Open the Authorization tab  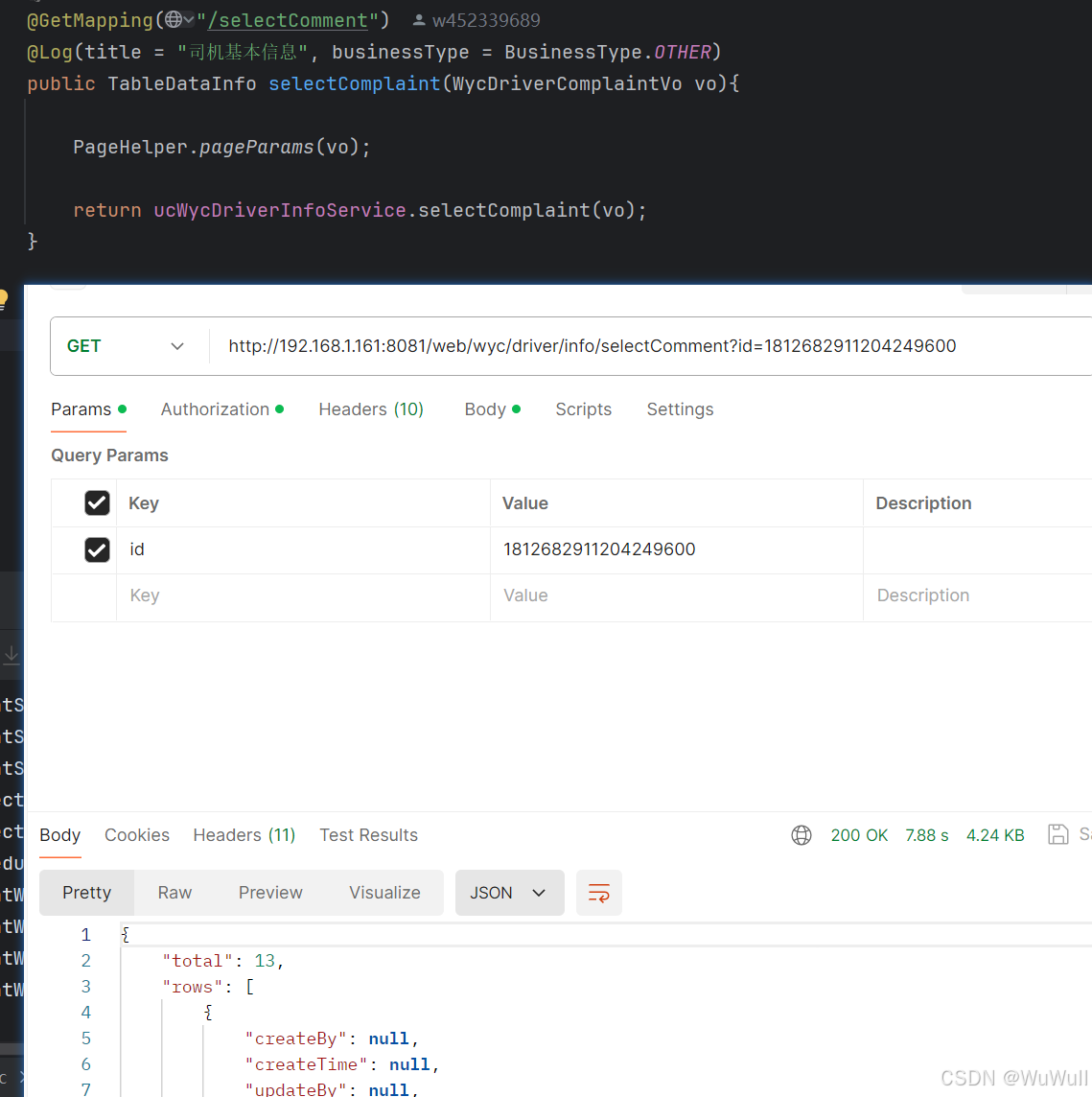click(x=221, y=409)
